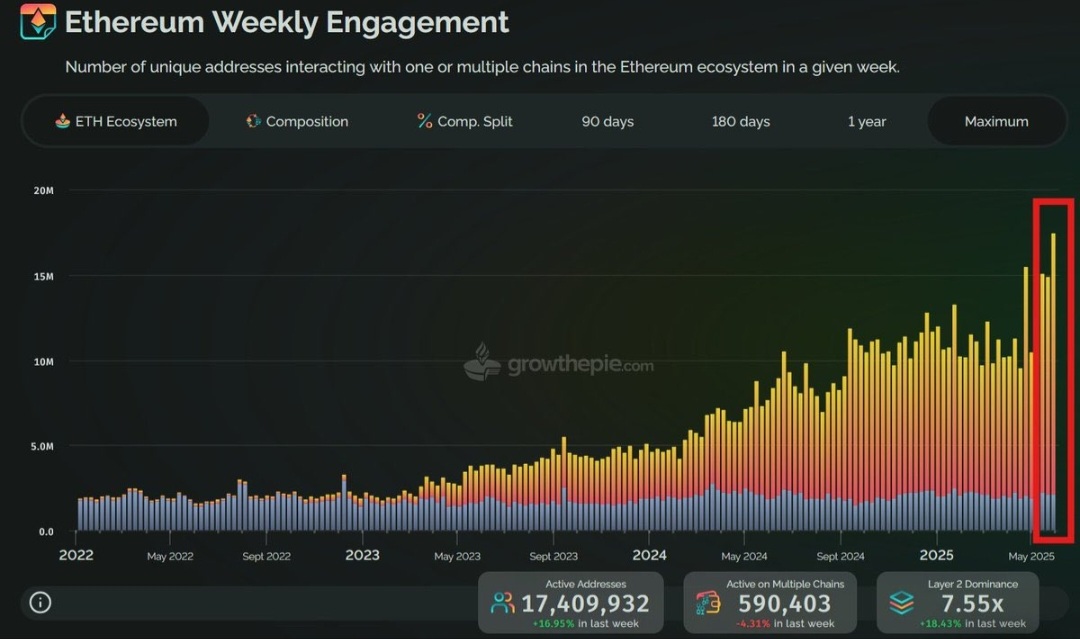
Task: Click the 7.55x Layer 2 Dominance value
Action: tap(972, 604)
